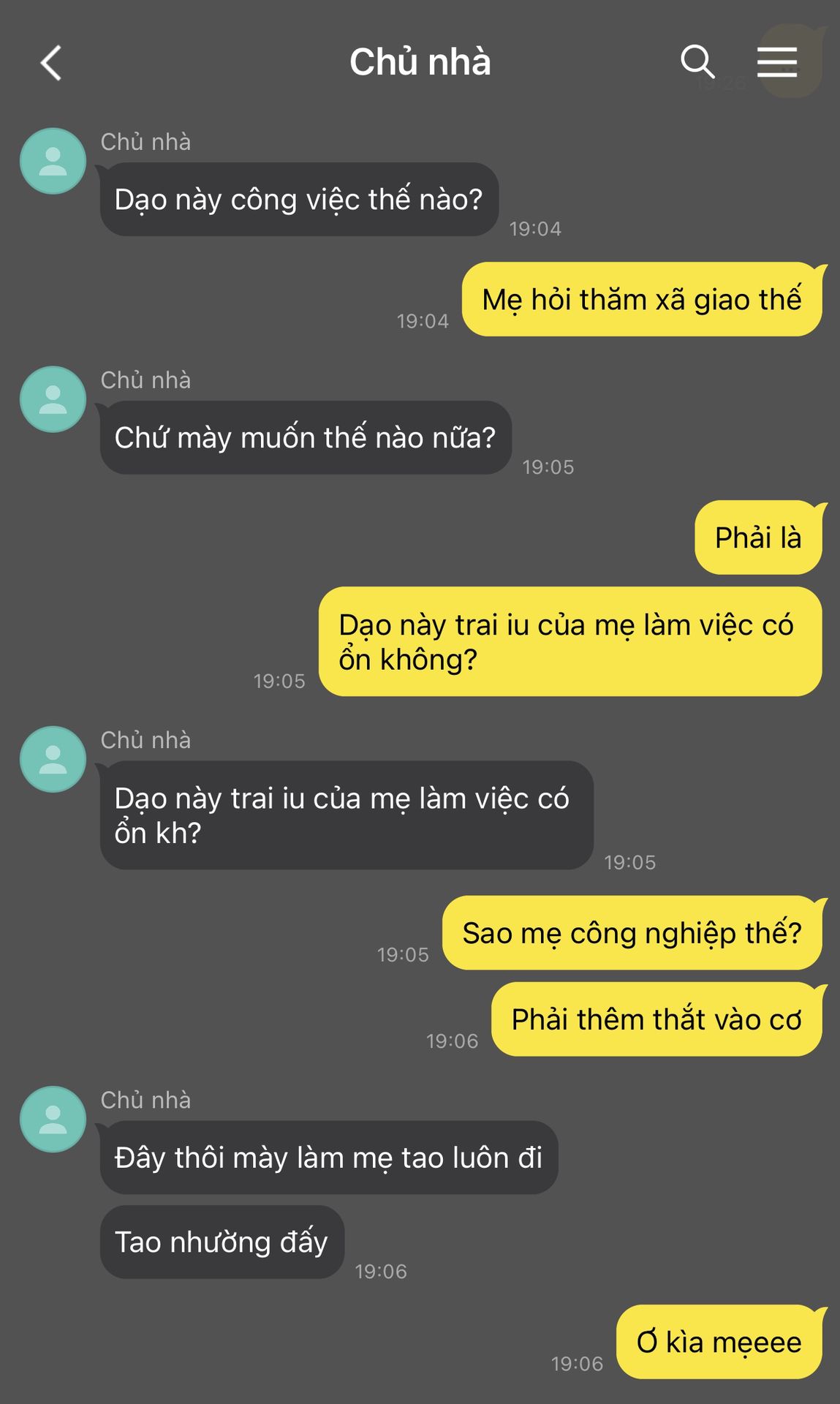Tap avatar next to 'Dạo này công việc thế nào?'
840x1404 pixels.
(53, 161)
